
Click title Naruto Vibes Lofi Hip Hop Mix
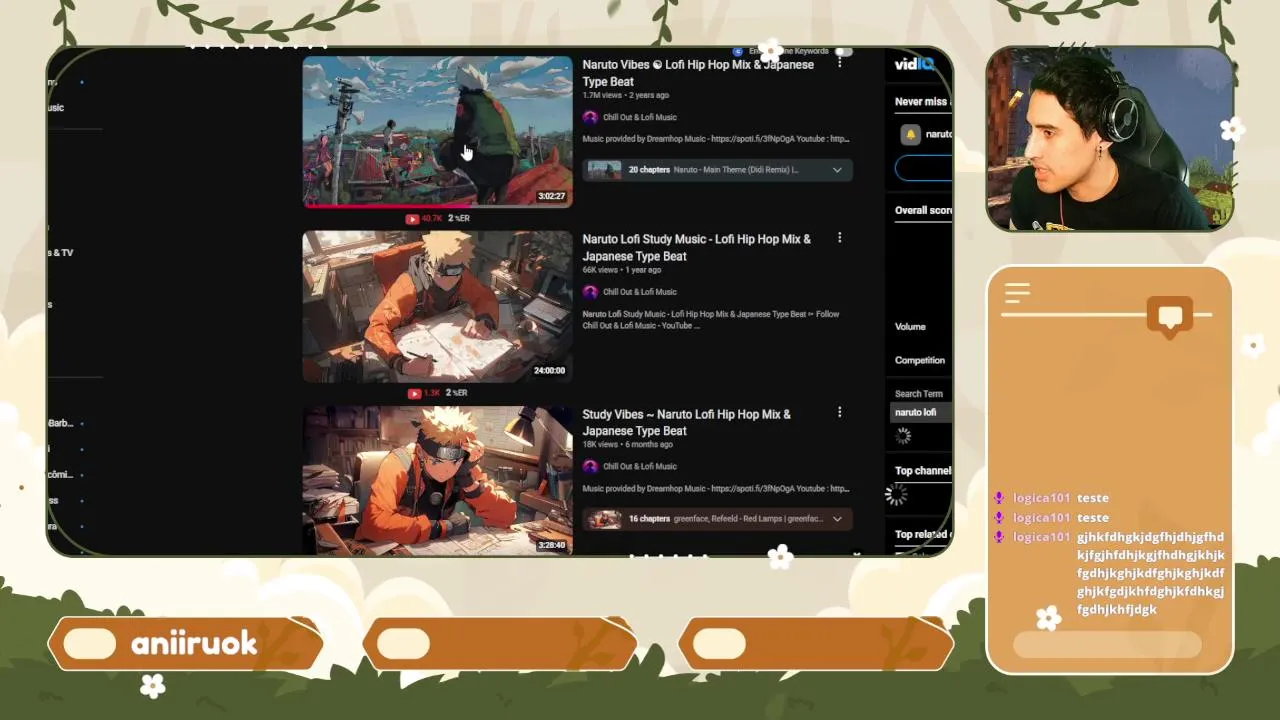click(x=698, y=73)
